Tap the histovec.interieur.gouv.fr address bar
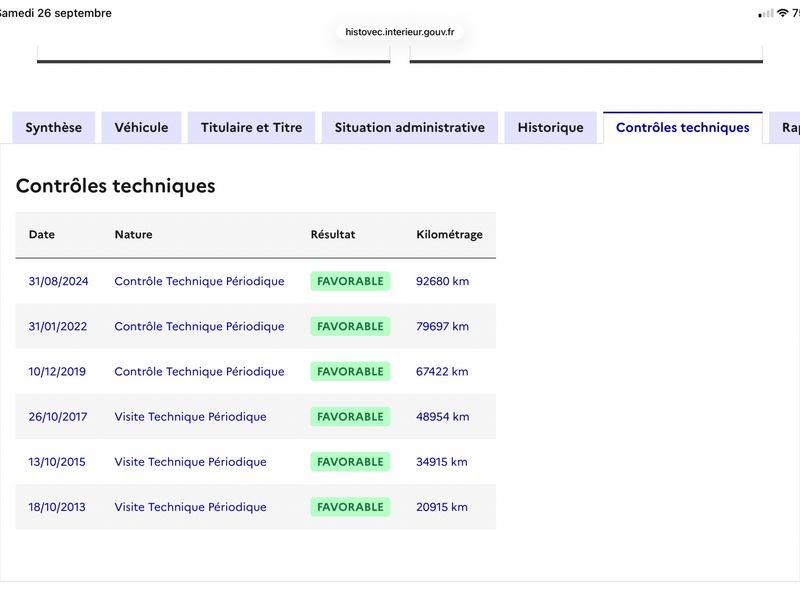This screenshot has height=600, width=800. click(x=399, y=32)
